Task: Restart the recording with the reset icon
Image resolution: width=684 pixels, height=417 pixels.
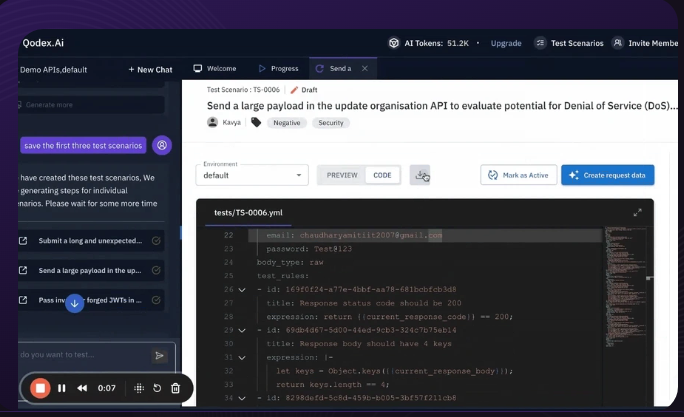Action: point(157,388)
